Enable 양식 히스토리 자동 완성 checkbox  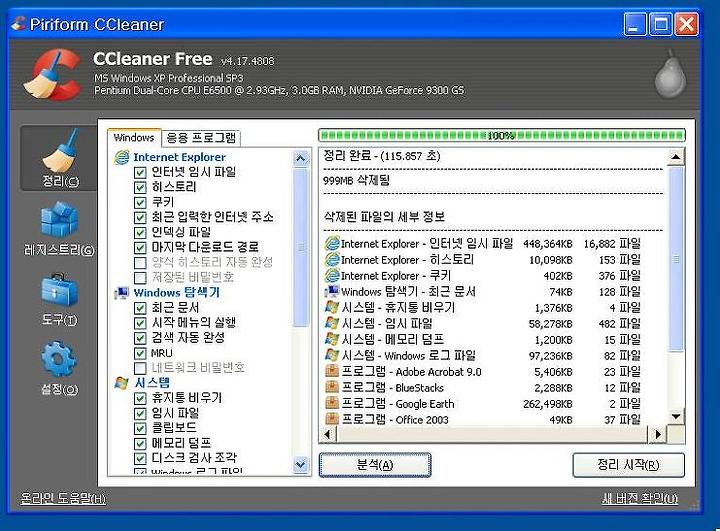click(x=140, y=263)
